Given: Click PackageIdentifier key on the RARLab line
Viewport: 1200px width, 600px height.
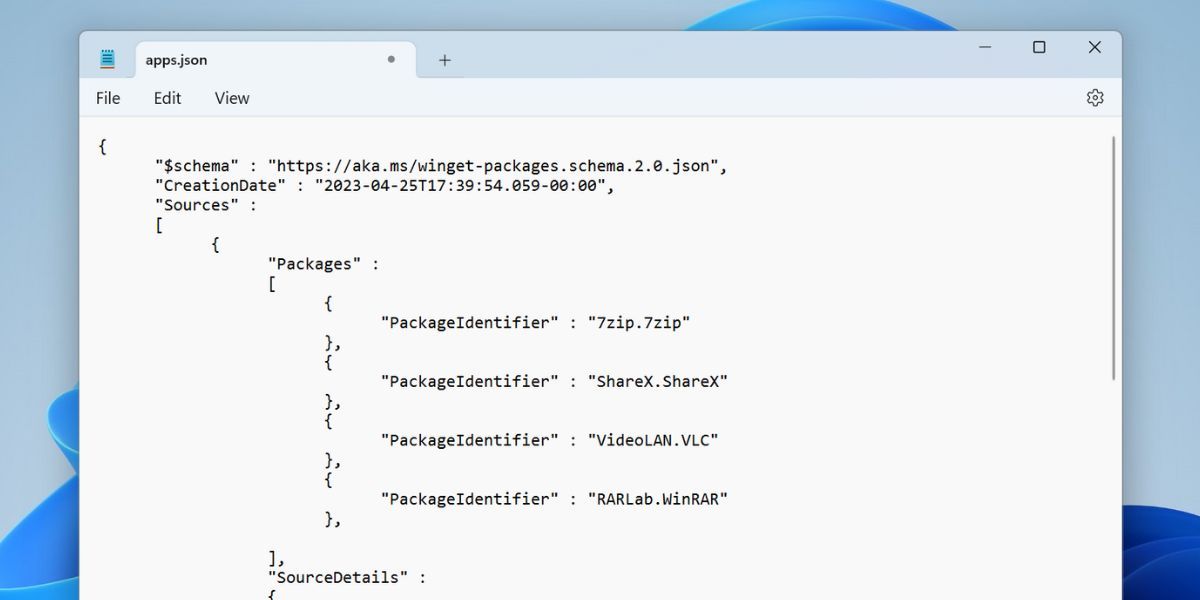Looking at the screenshot, I should click(470, 498).
